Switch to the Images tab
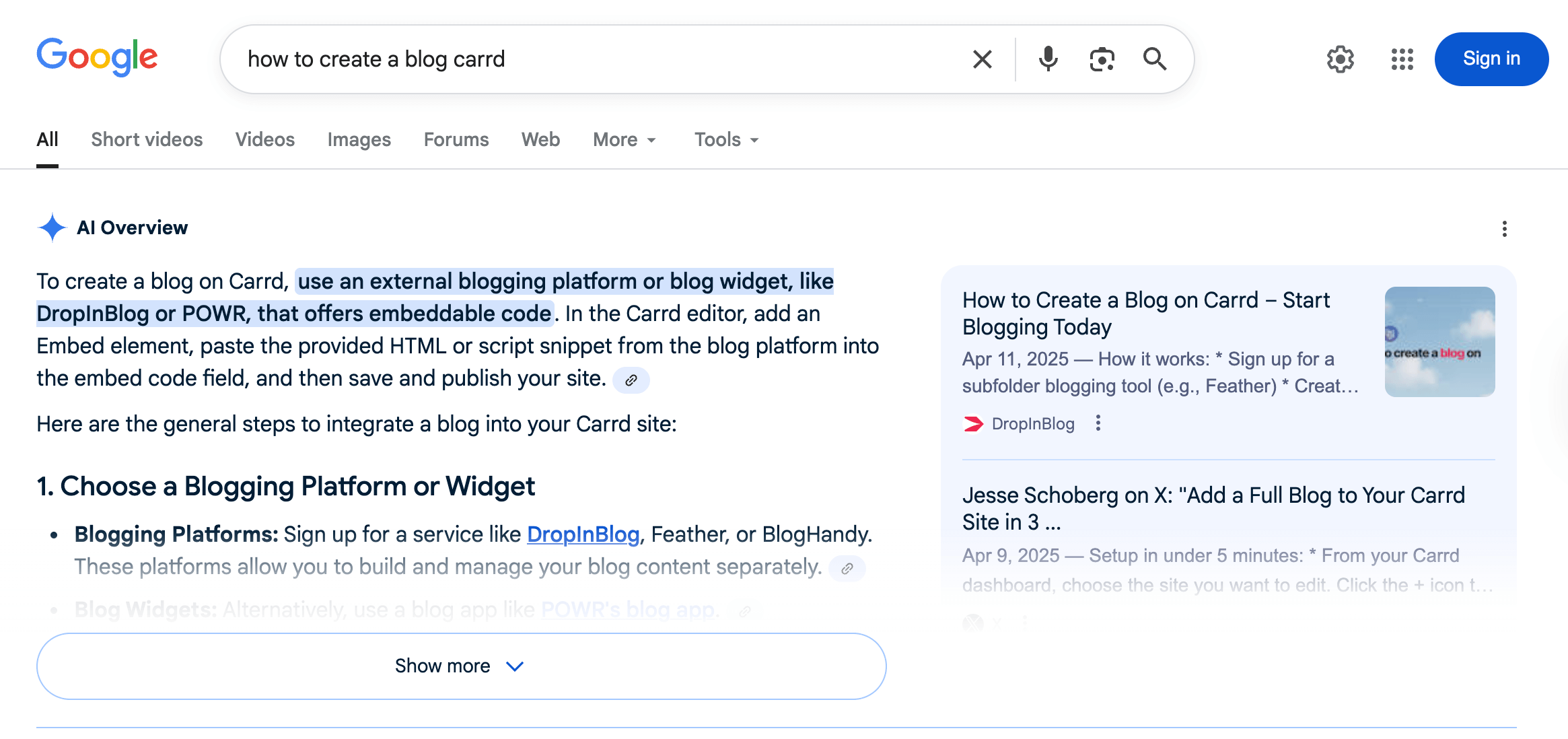Screen dimensions: 1568x739 pos(359,140)
